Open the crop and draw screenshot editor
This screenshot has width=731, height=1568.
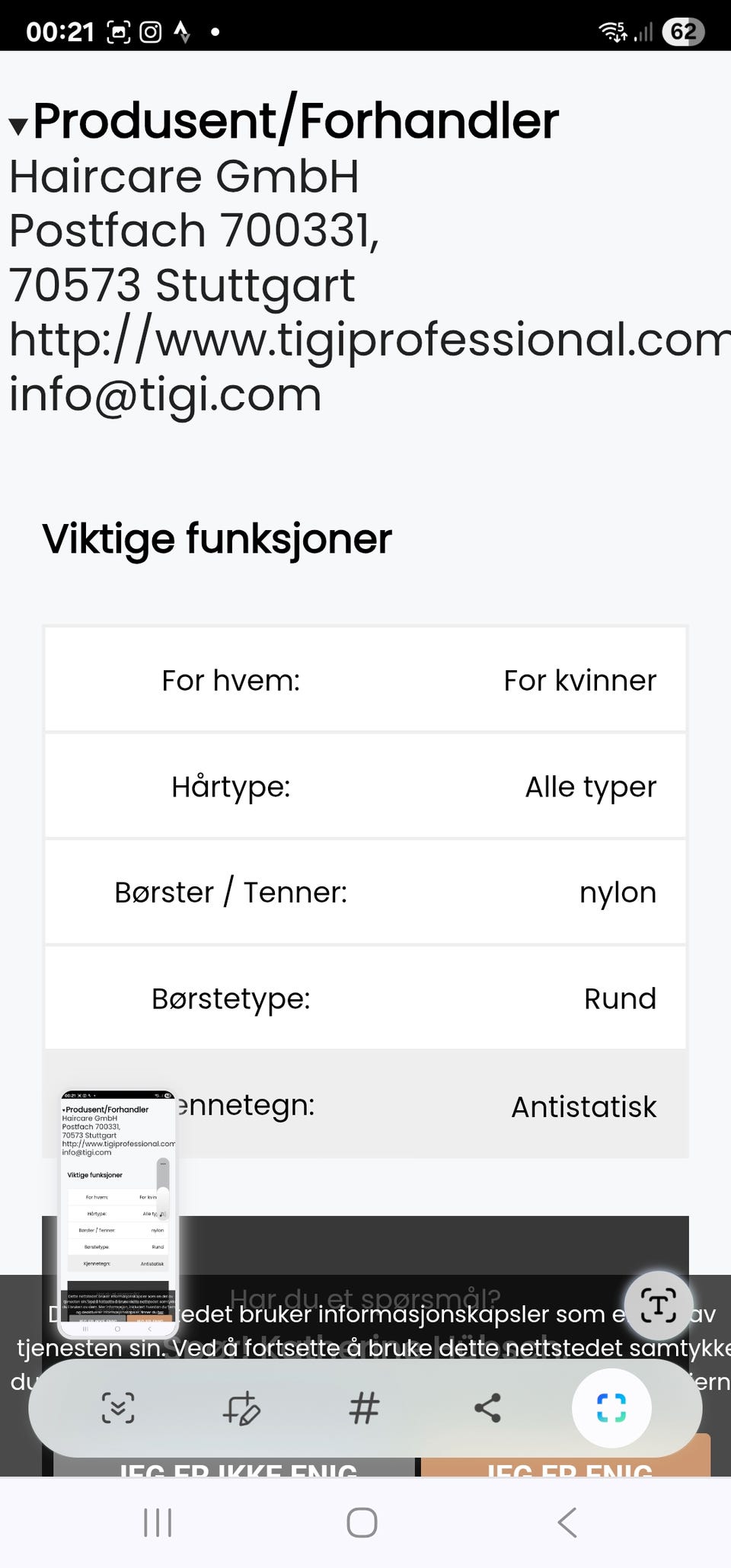point(241,1408)
